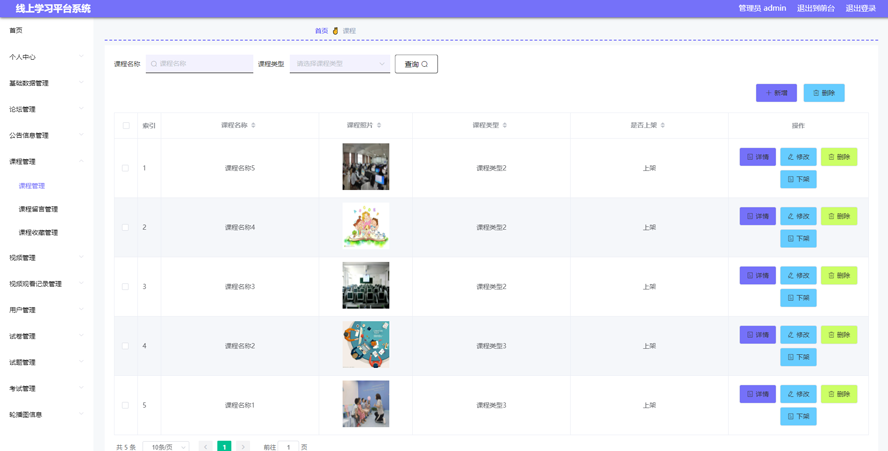This screenshot has width=888, height=451.
Task: Click 下架 for 课程名称1
Action: (799, 416)
